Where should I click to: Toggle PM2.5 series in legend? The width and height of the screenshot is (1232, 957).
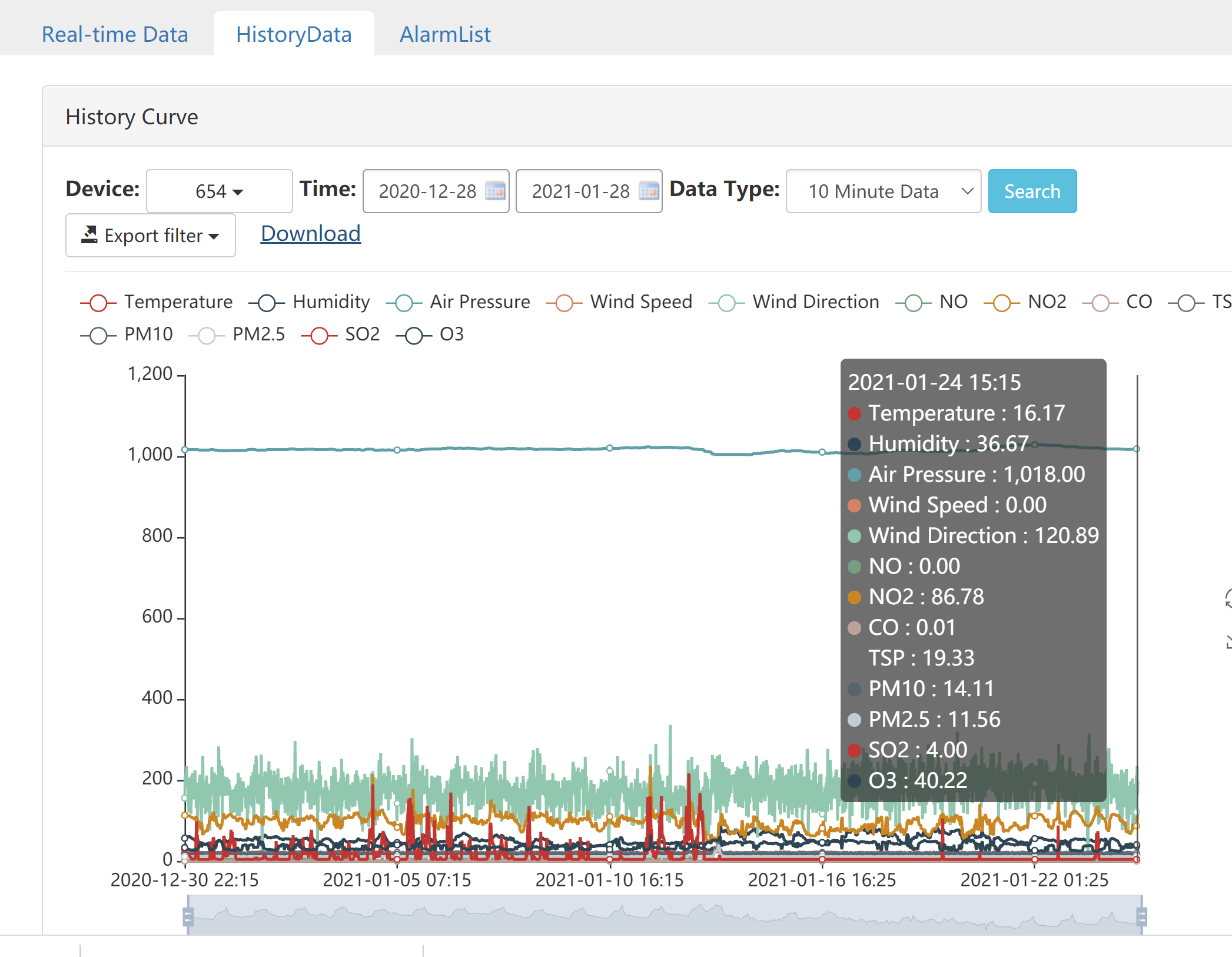point(258,335)
